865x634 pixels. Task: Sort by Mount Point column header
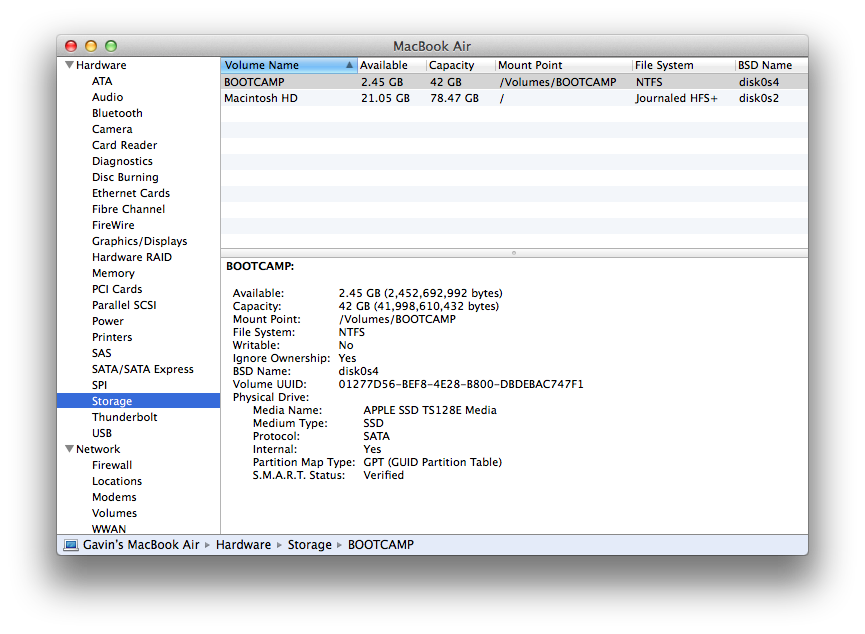563,65
